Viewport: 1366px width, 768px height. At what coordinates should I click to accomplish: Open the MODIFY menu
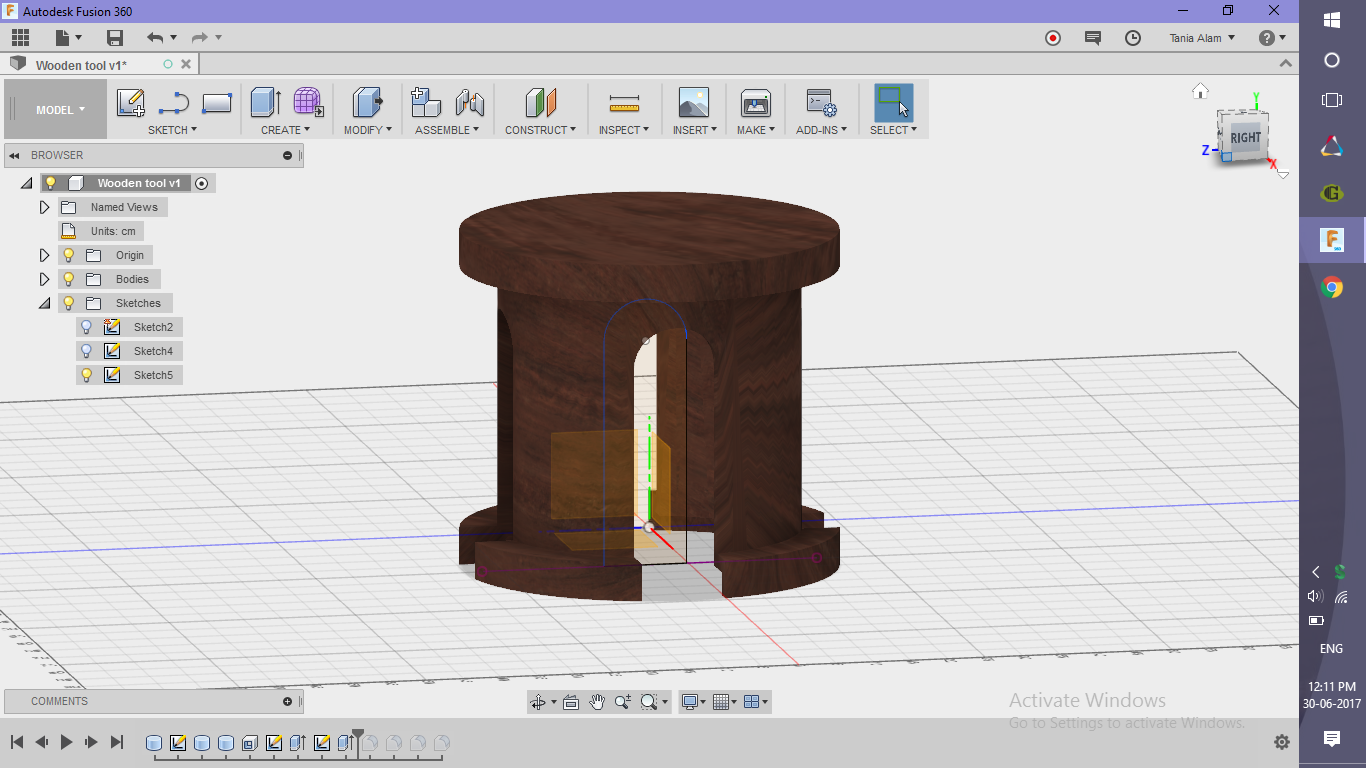pos(367,130)
